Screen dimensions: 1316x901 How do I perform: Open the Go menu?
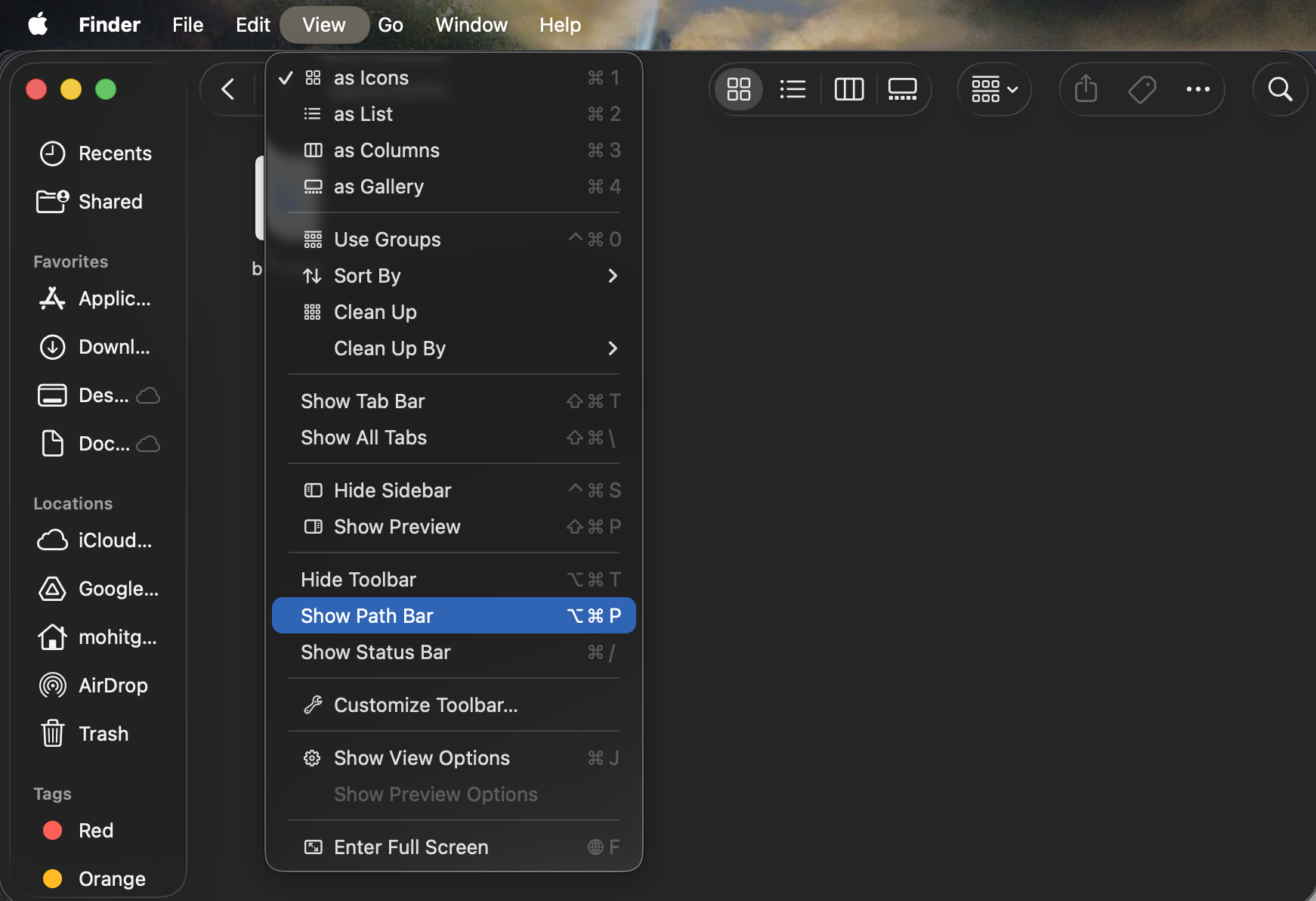(391, 24)
